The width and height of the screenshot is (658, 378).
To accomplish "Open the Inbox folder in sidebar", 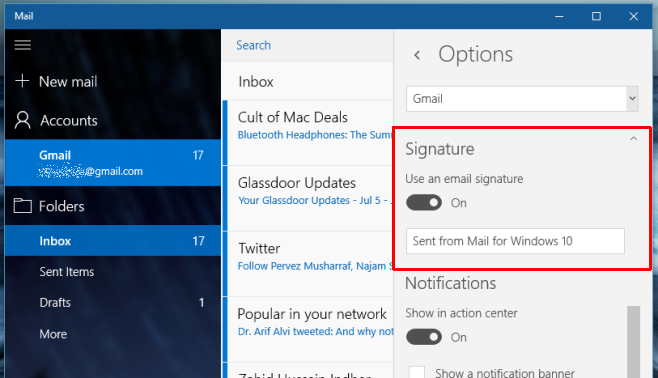I will (x=113, y=241).
